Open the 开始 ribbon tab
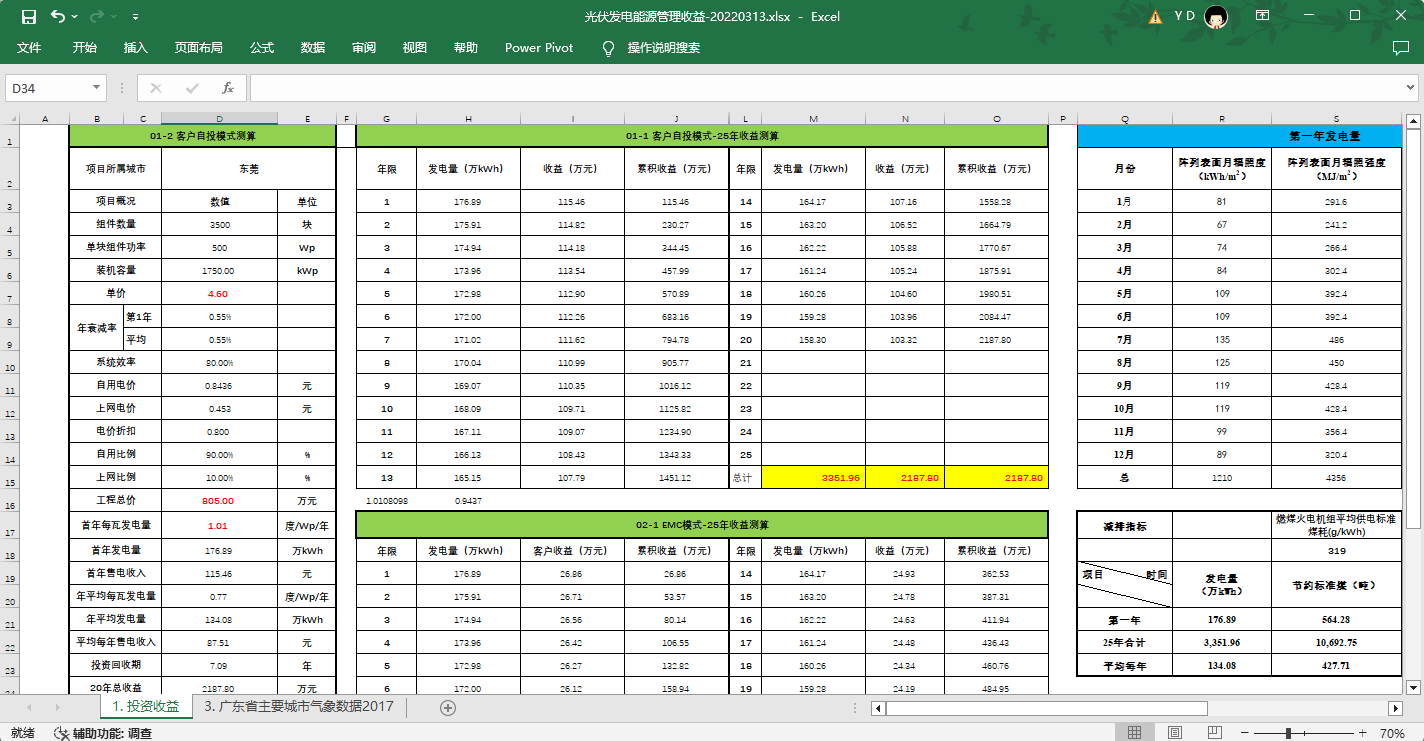 coord(85,48)
